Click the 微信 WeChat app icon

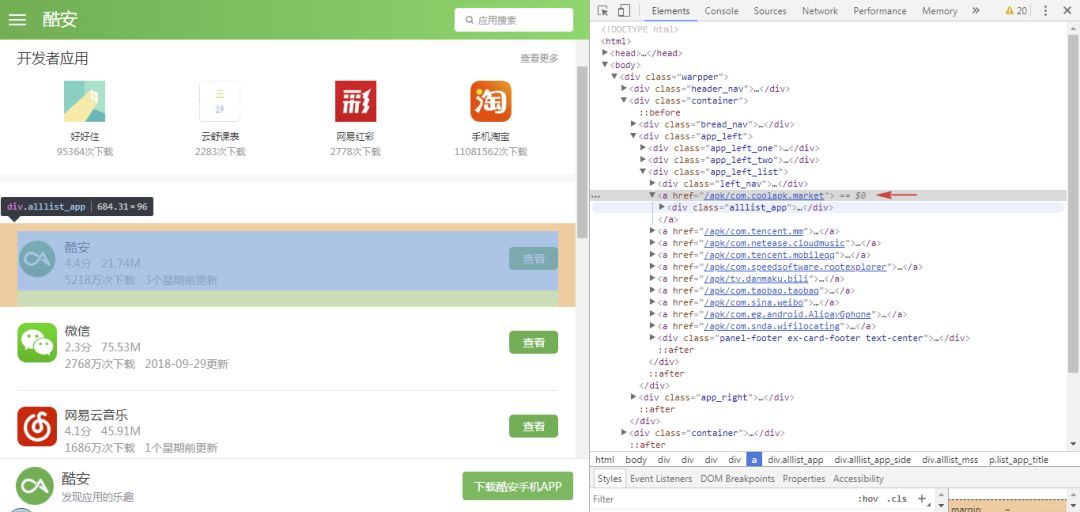(x=37, y=342)
